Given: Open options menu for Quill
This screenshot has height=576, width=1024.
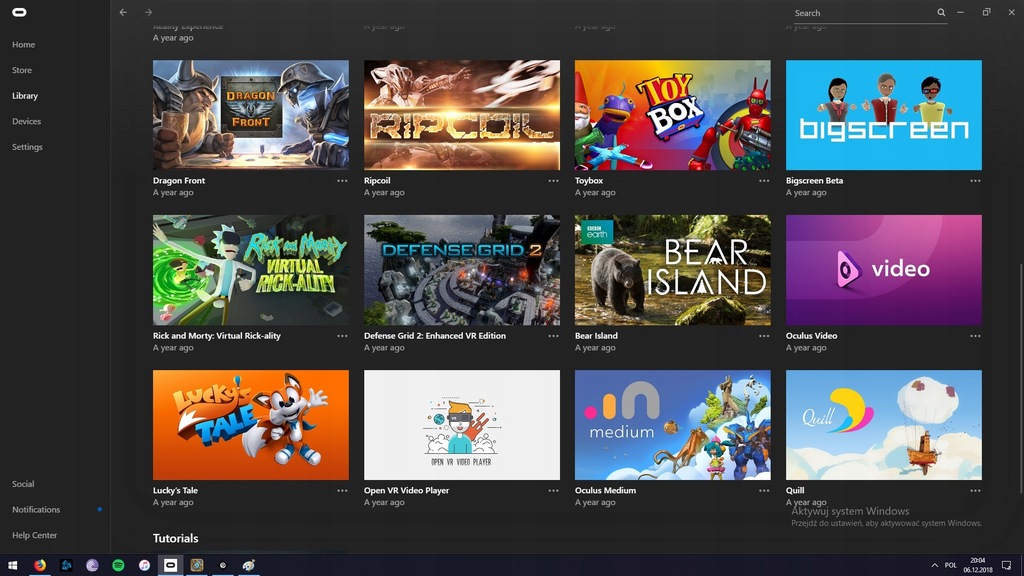Looking at the screenshot, I should (975, 490).
